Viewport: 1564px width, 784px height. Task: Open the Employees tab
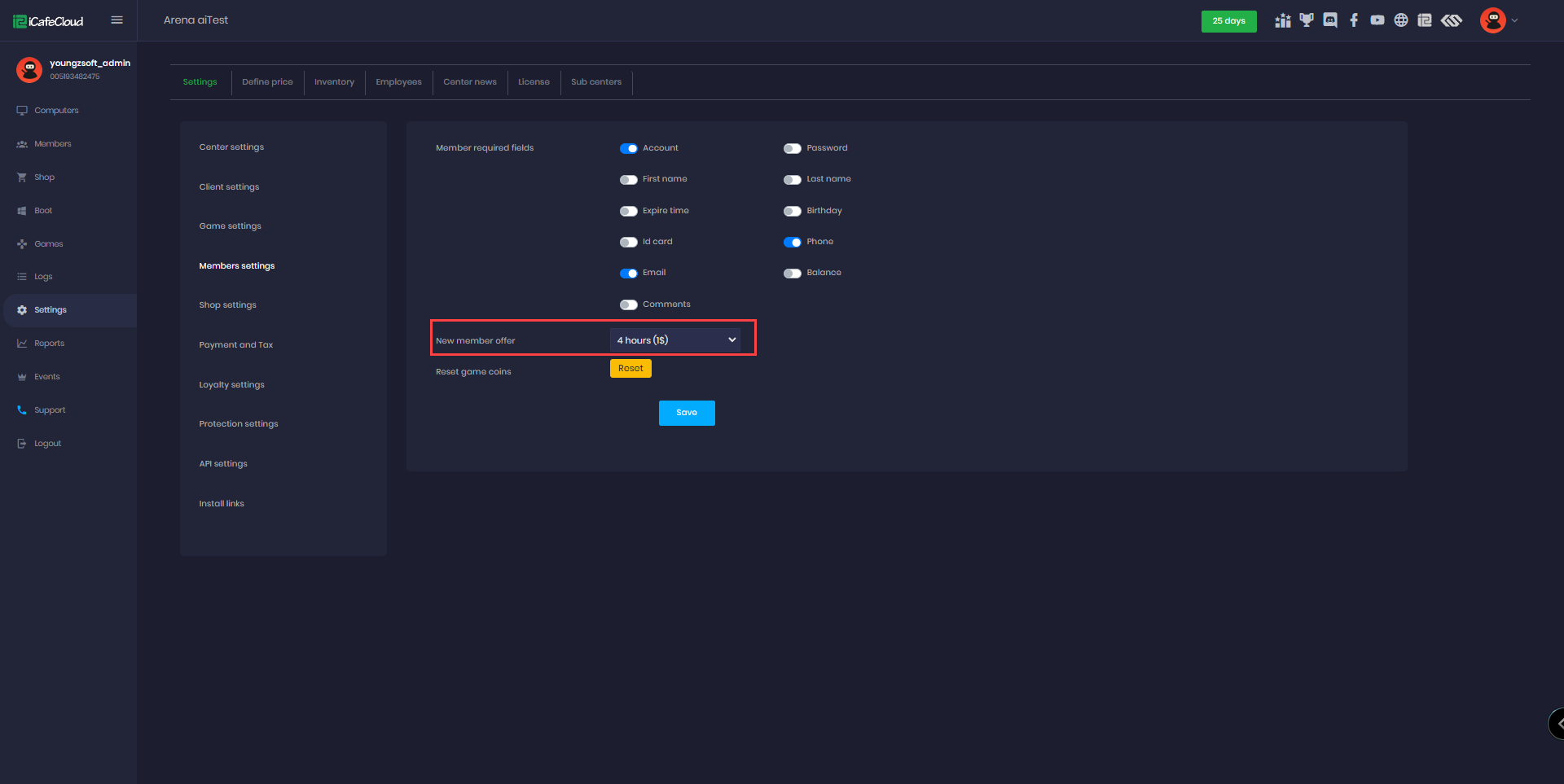398,82
